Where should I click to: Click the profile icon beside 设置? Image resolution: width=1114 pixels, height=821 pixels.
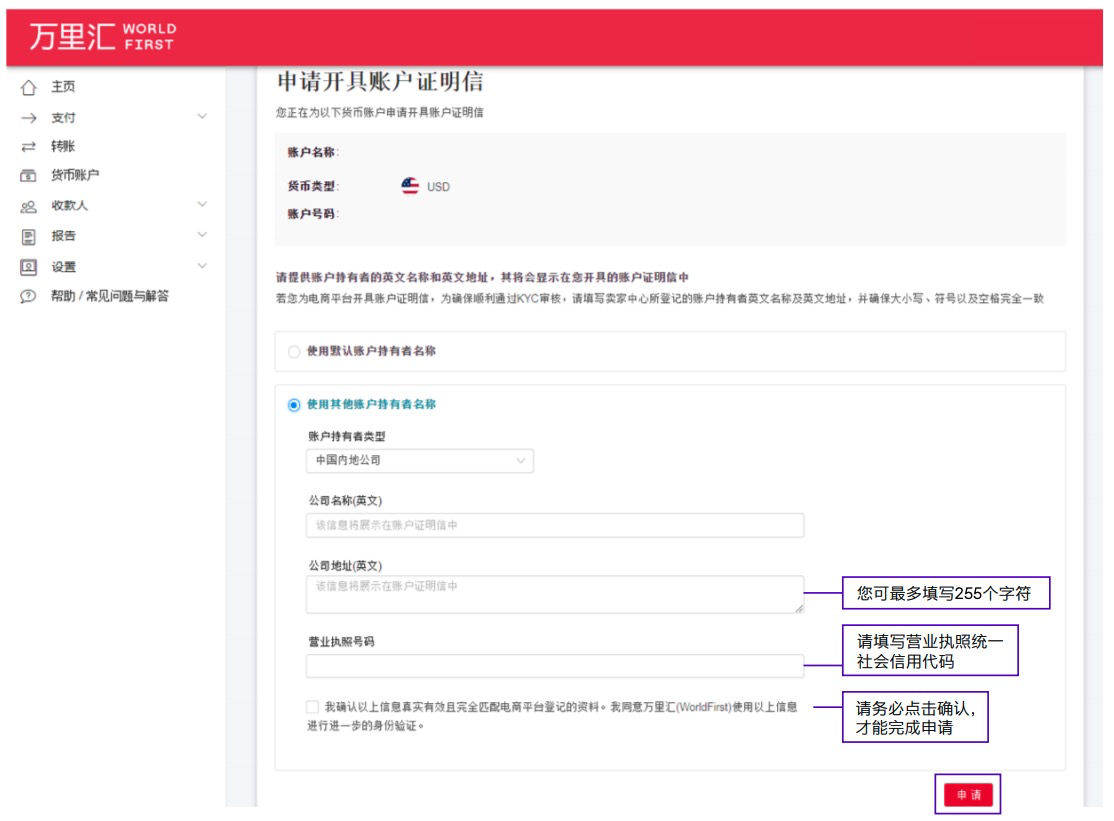coord(28,267)
